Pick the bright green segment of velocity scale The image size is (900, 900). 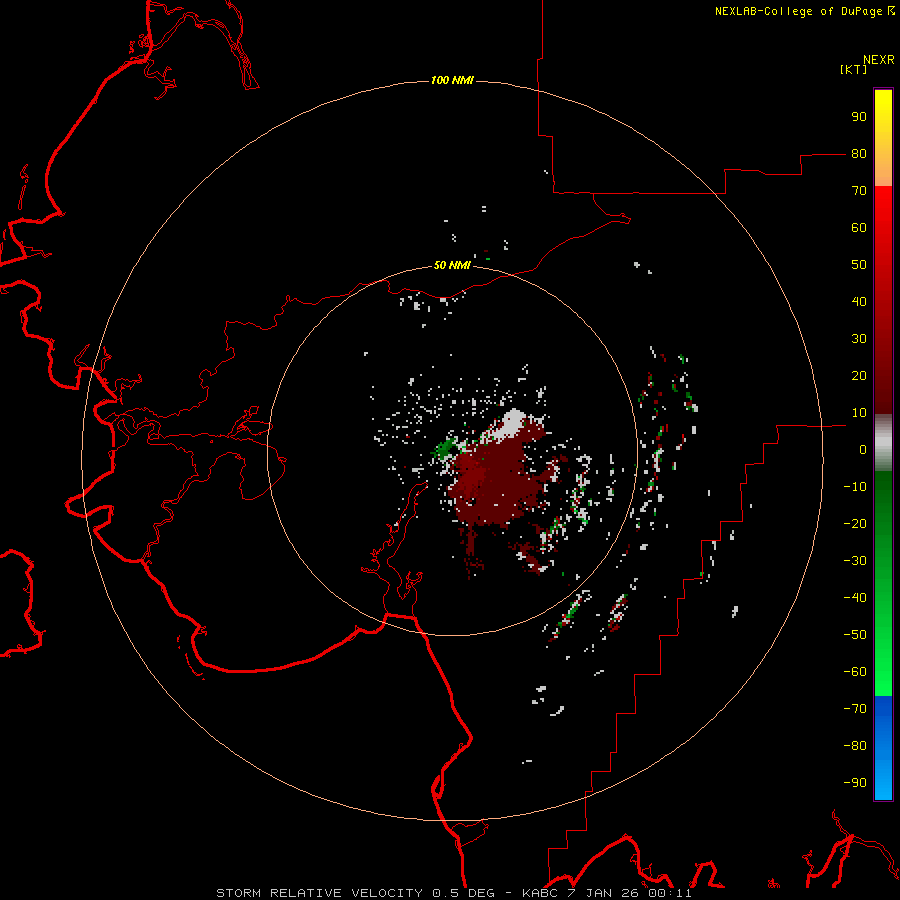pyautogui.click(x=883, y=583)
